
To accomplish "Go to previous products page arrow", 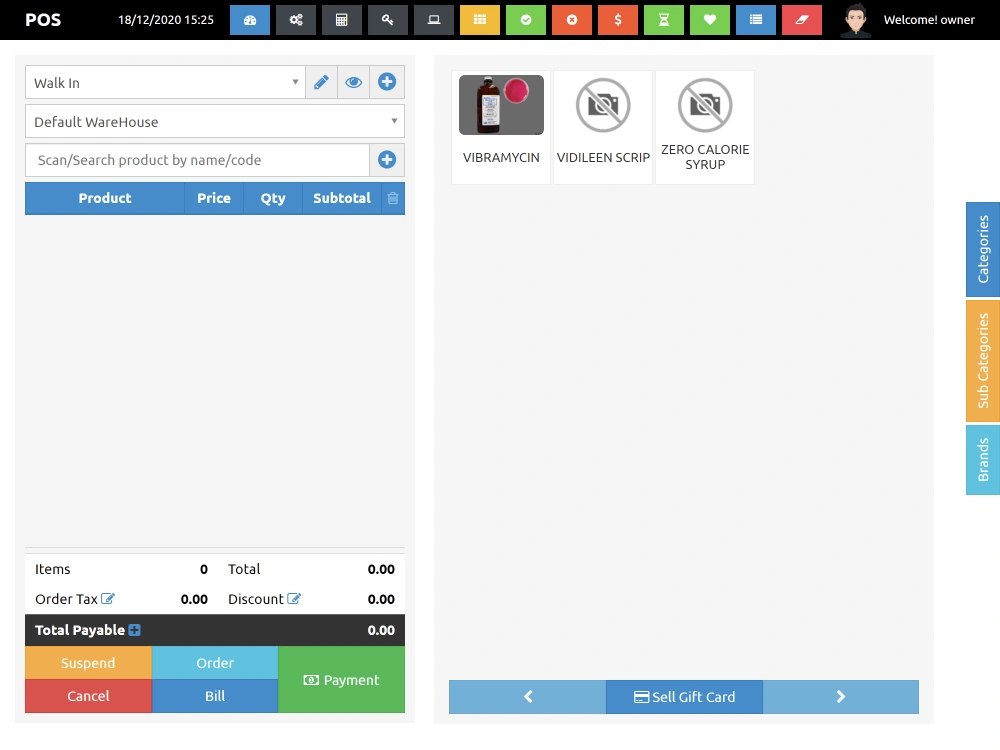I will 528,697.
